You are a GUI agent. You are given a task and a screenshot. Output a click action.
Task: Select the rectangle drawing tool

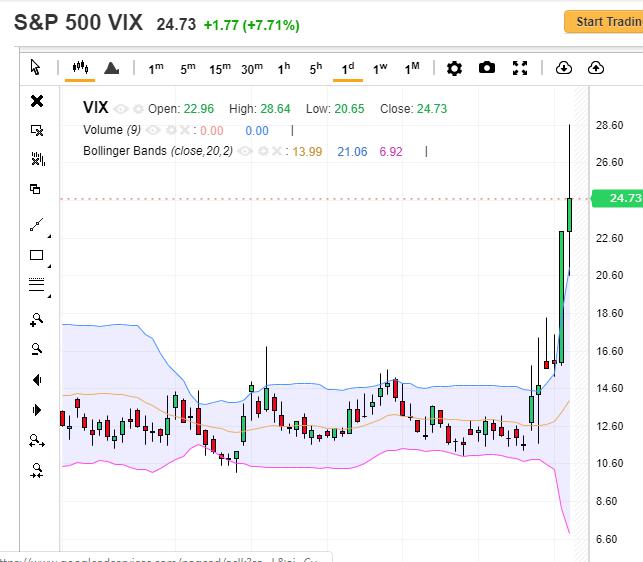[x=36, y=255]
